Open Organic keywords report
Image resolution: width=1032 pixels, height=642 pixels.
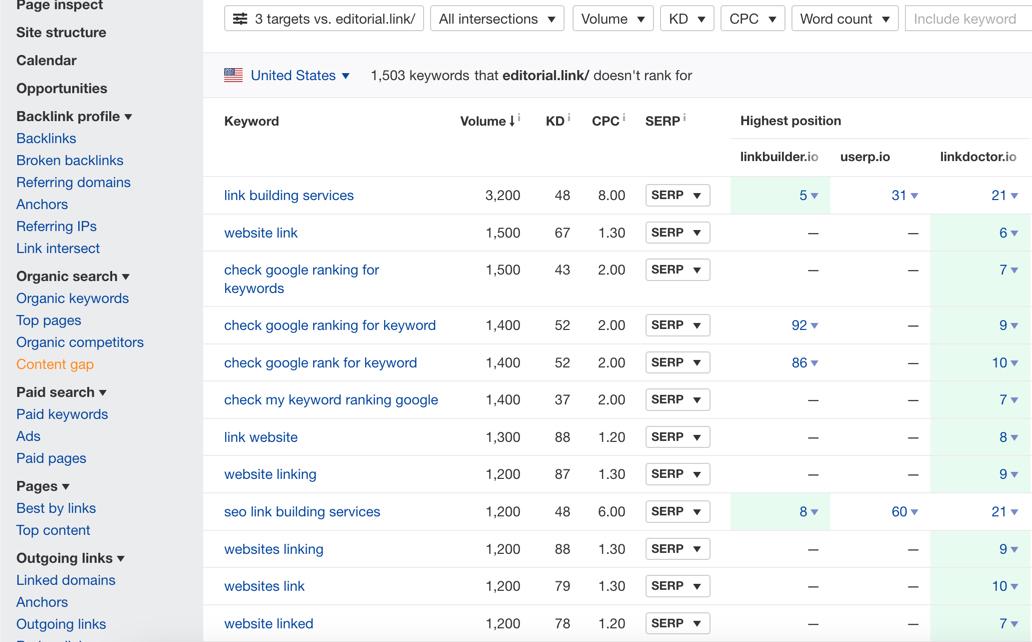(x=72, y=298)
